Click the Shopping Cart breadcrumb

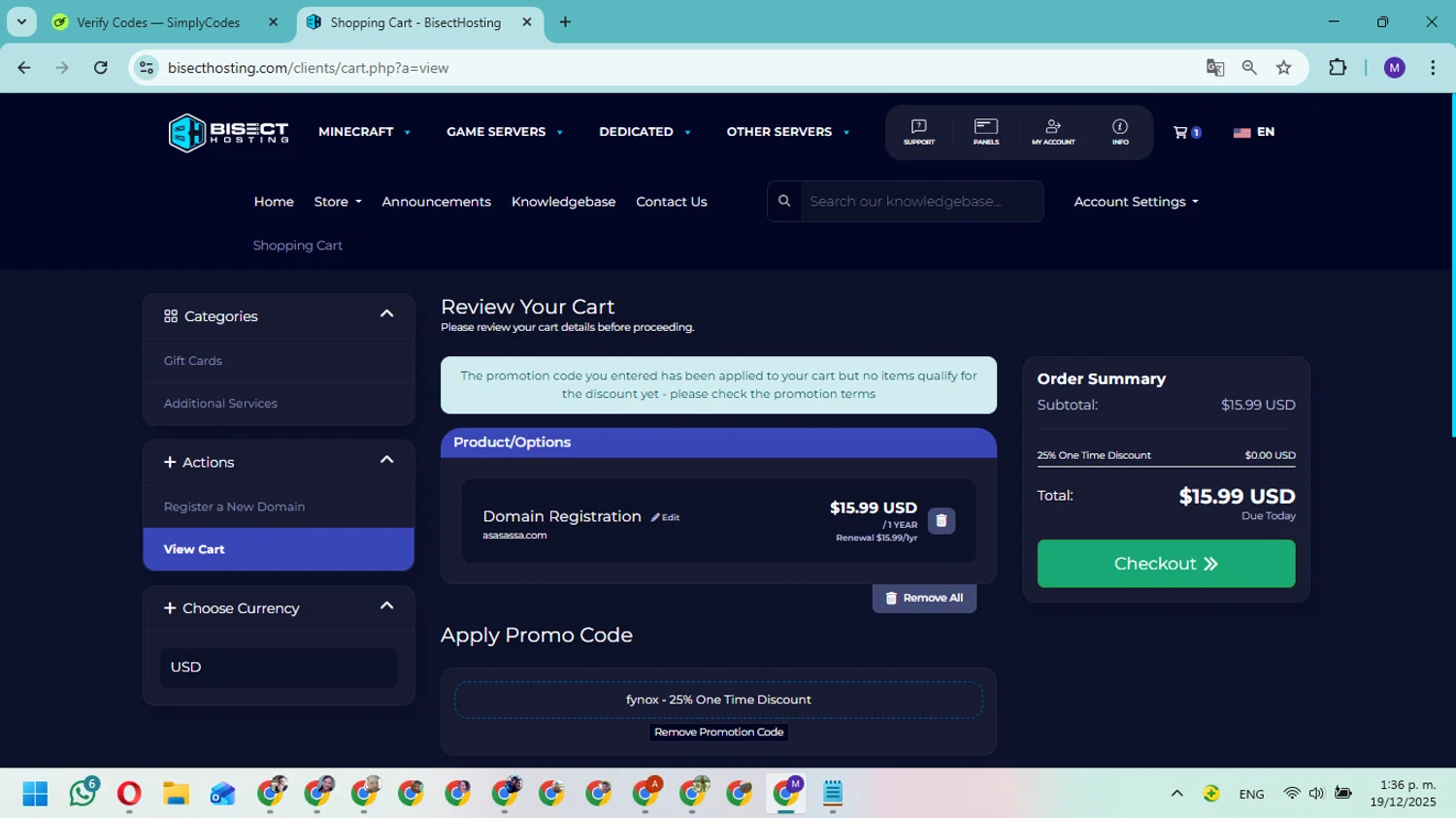click(297, 245)
